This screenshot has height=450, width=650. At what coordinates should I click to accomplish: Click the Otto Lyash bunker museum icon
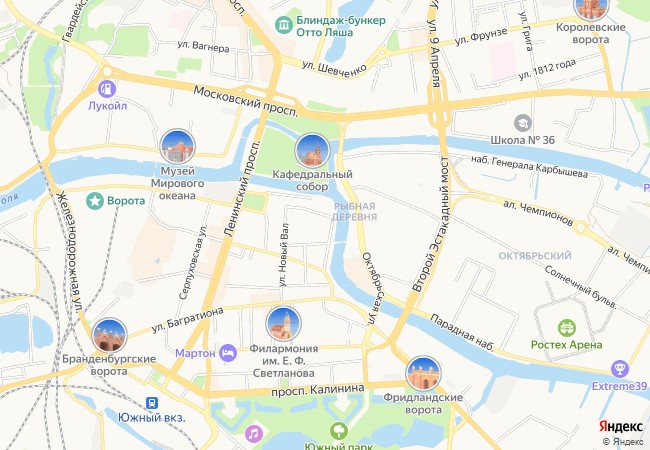[x=284, y=26]
